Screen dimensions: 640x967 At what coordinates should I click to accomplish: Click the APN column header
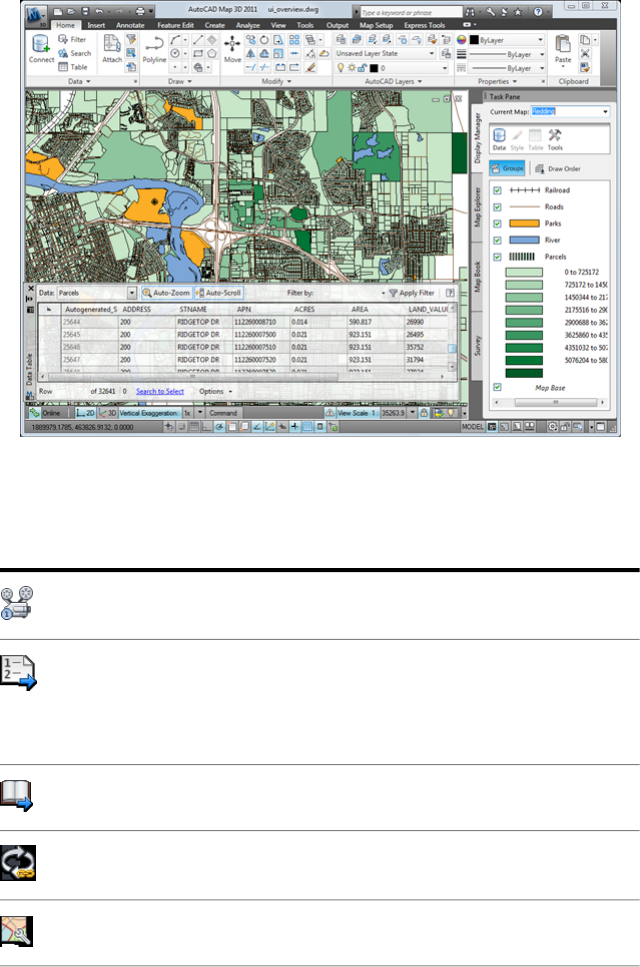click(x=244, y=310)
